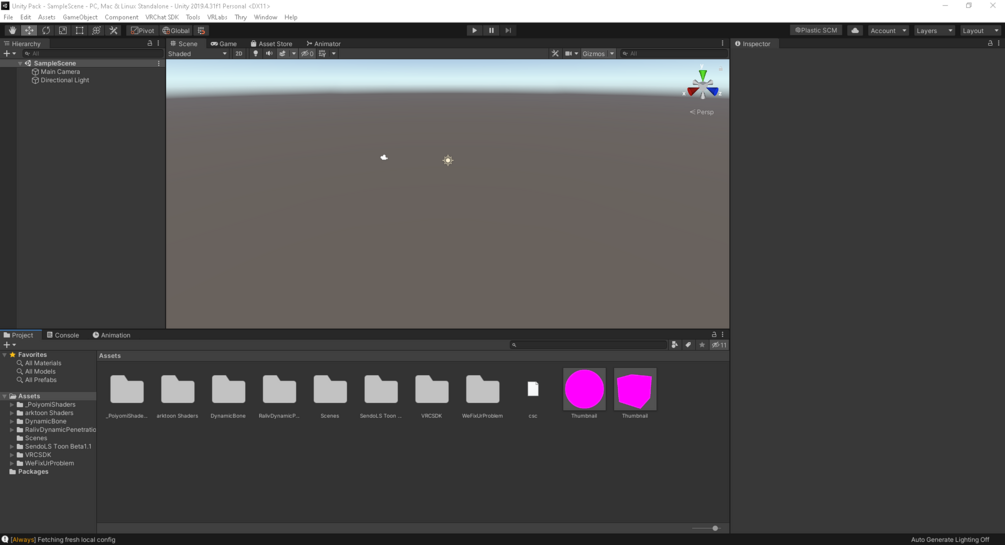Viewport: 1005px width, 545px height.
Task: Search by type in Project panel
Action: [x=674, y=345]
